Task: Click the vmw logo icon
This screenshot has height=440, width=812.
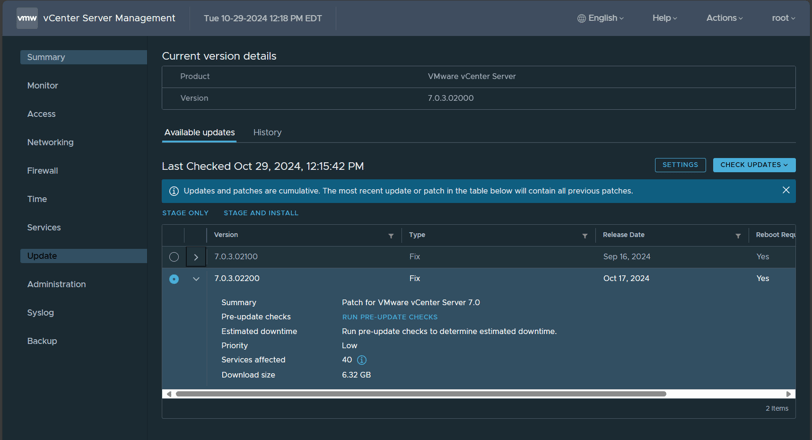Action: [27, 18]
